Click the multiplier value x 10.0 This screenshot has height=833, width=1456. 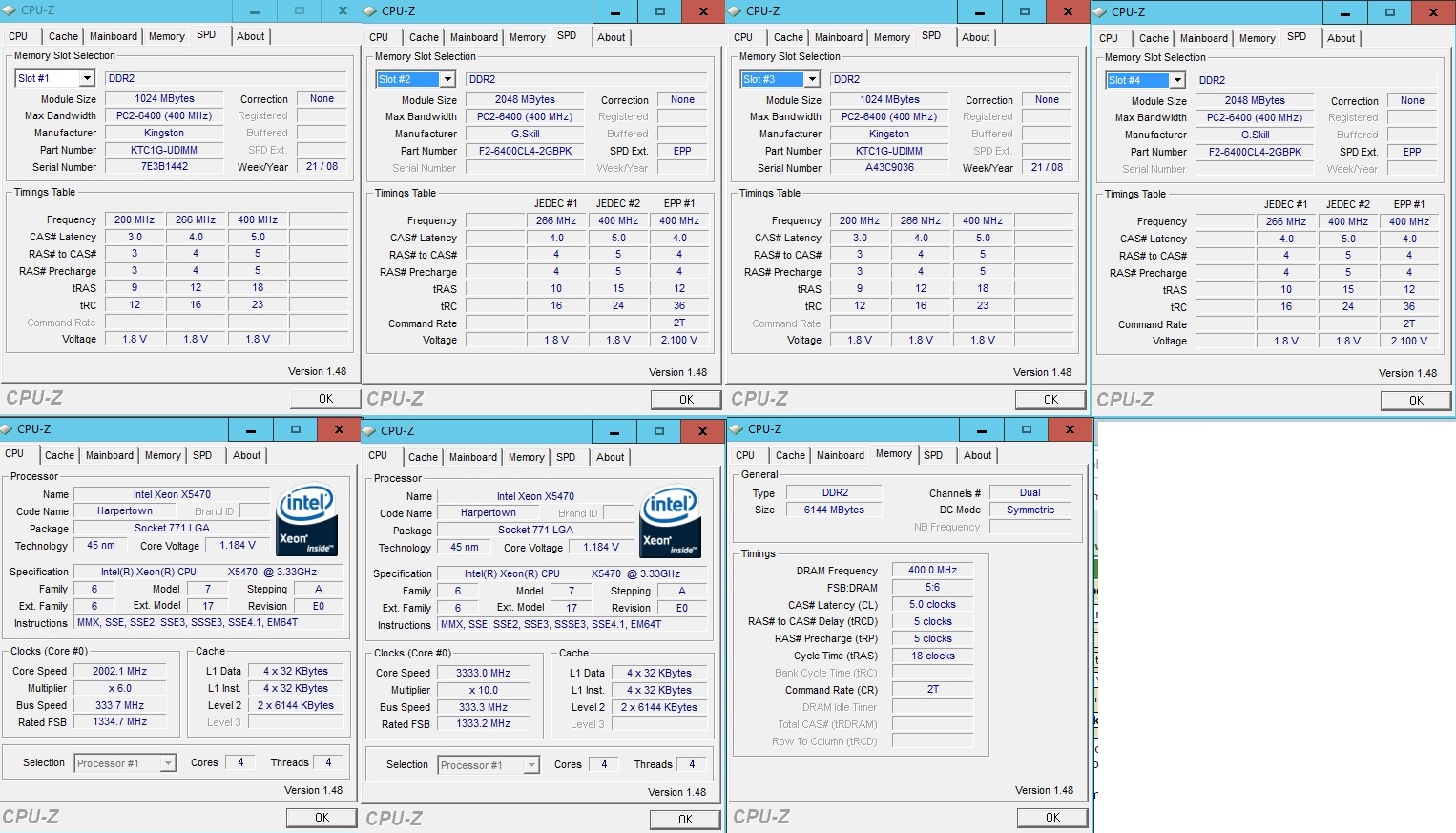pos(483,690)
